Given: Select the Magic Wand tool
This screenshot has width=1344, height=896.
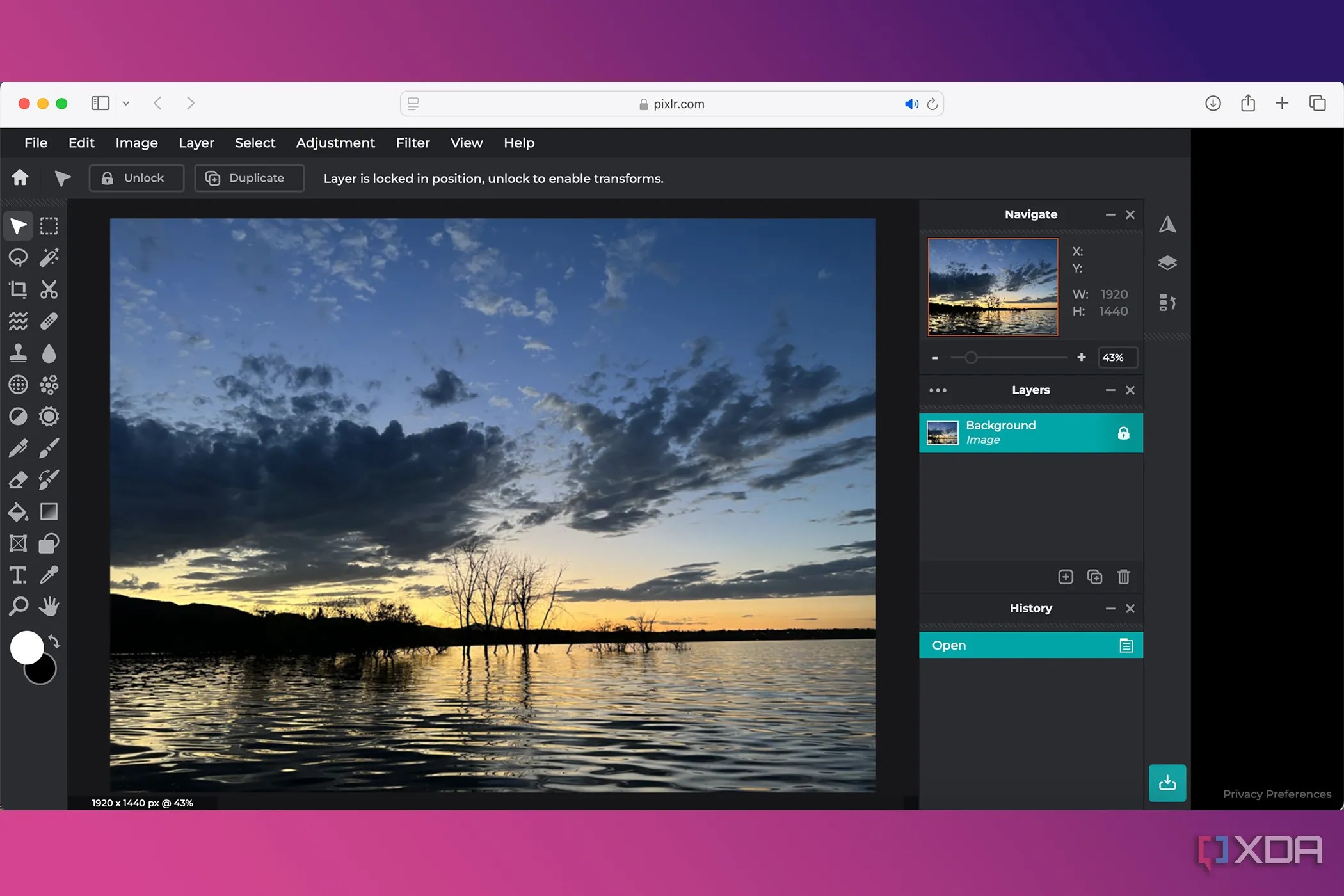Looking at the screenshot, I should [x=49, y=257].
